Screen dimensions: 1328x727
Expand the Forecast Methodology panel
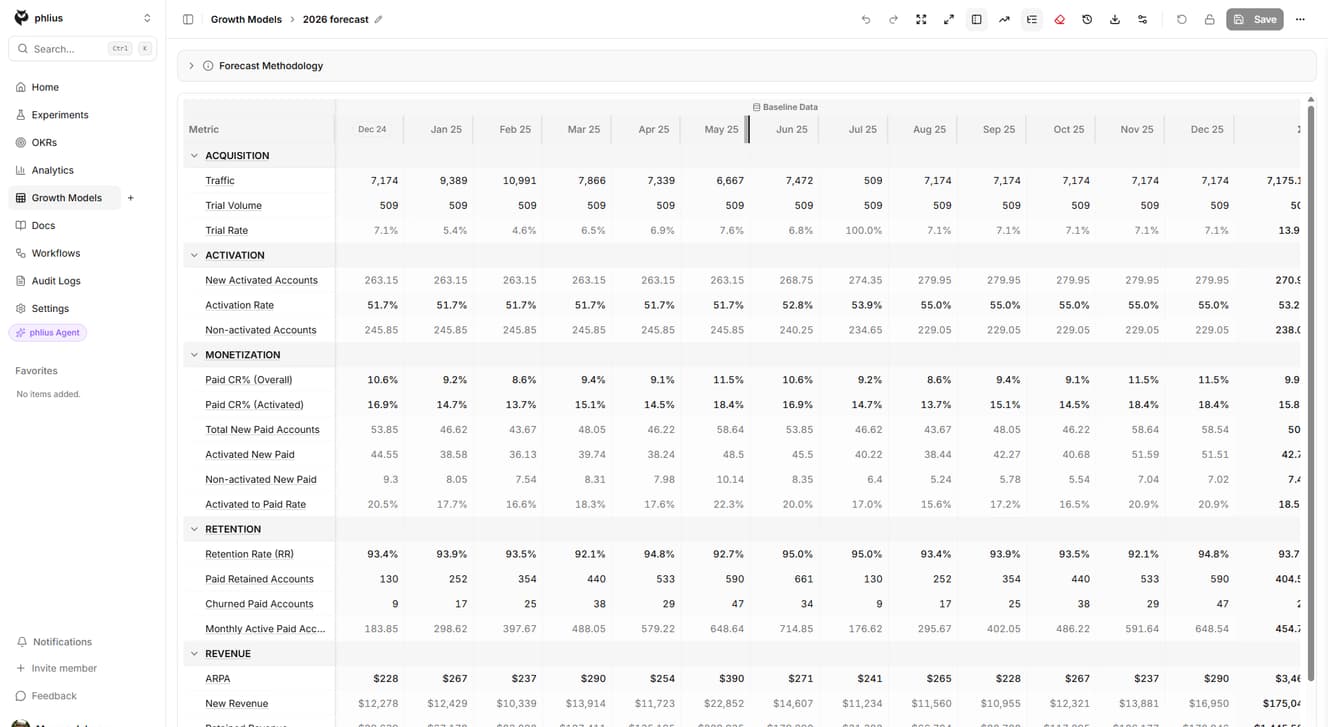coord(191,65)
